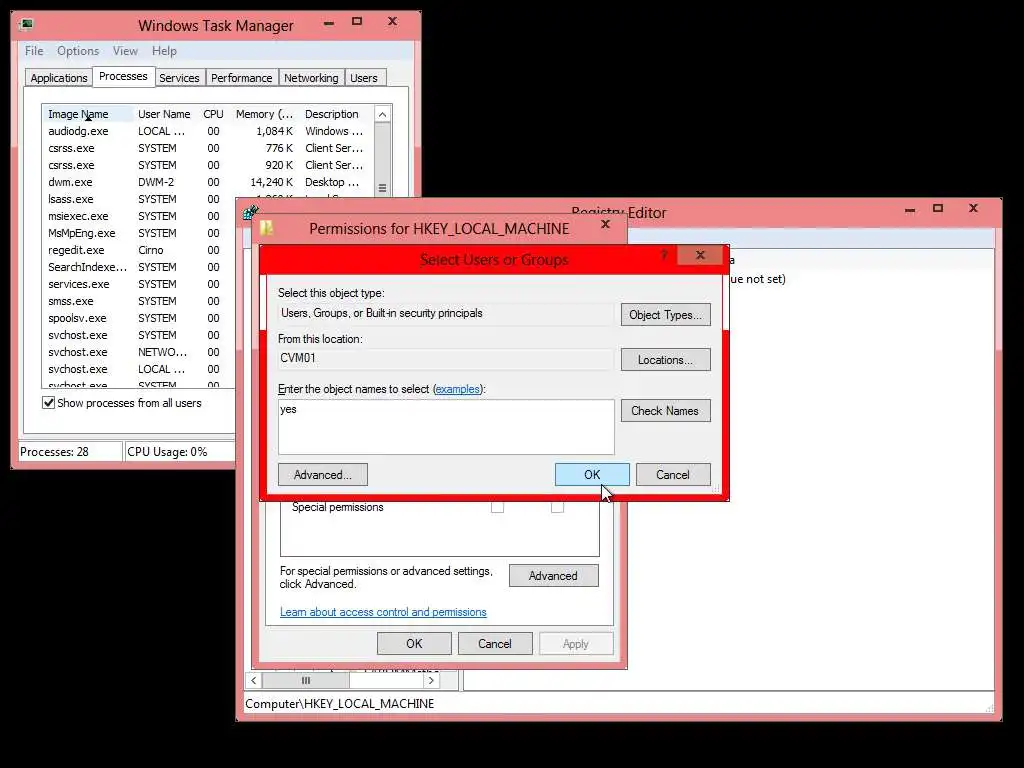The width and height of the screenshot is (1024, 768).
Task: Click the Object Types button
Action: click(665, 315)
